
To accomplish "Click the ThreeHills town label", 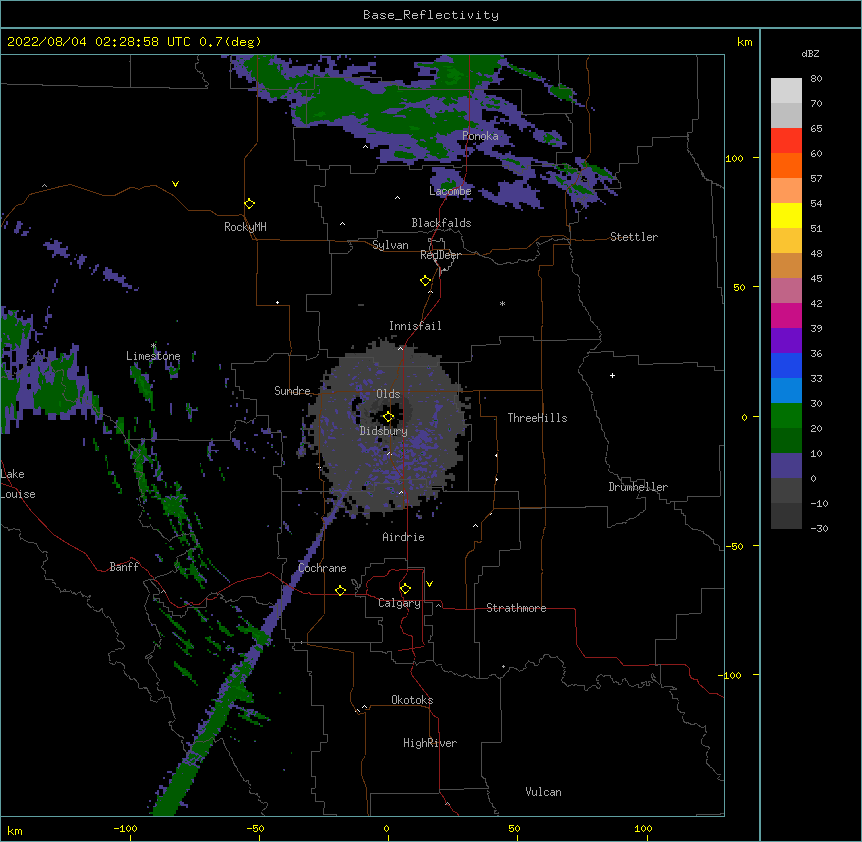I will [537, 418].
